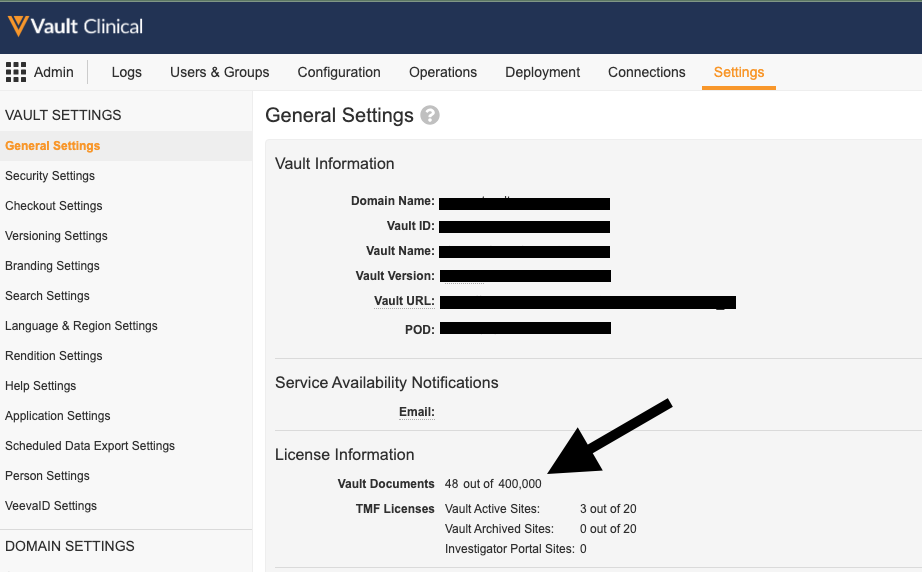Select the Deployment tab
Image resolution: width=922 pixels, height=572 pixels.
coord(542,72)
